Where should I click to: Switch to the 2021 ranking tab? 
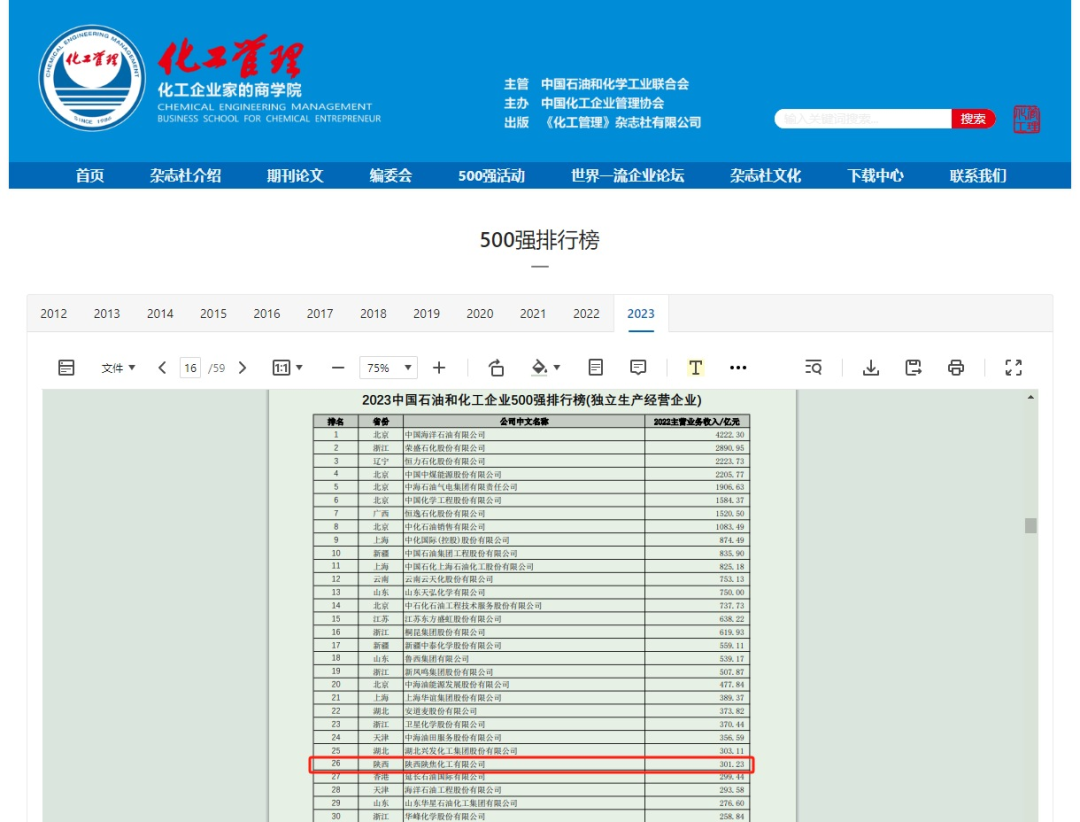[x=533, y=314]
